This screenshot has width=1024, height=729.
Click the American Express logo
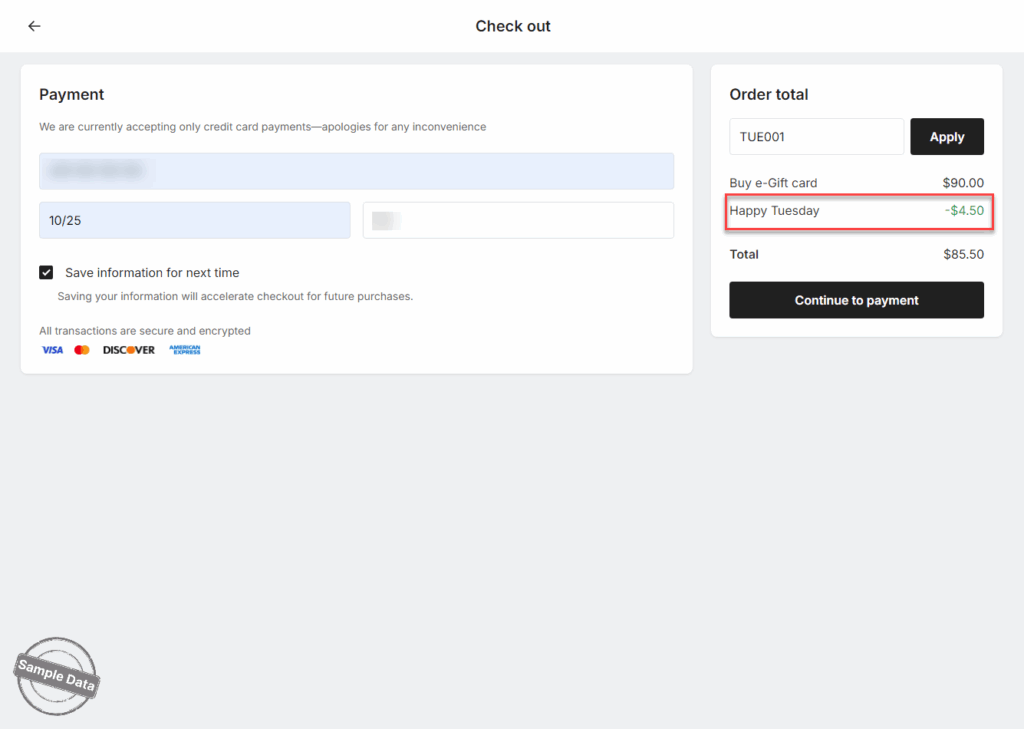click(185, 350)
